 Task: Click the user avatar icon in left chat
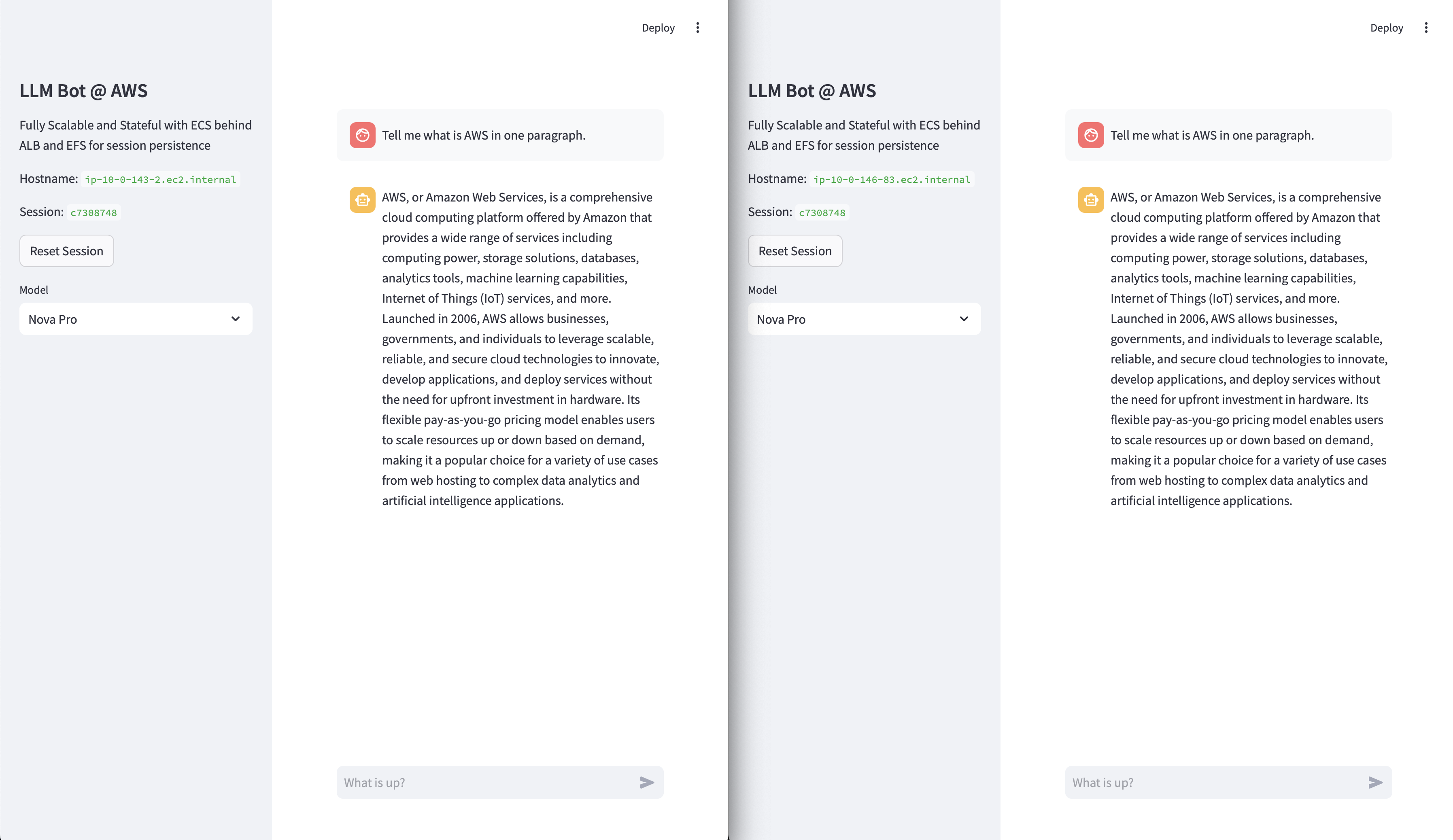coord(362,135)
